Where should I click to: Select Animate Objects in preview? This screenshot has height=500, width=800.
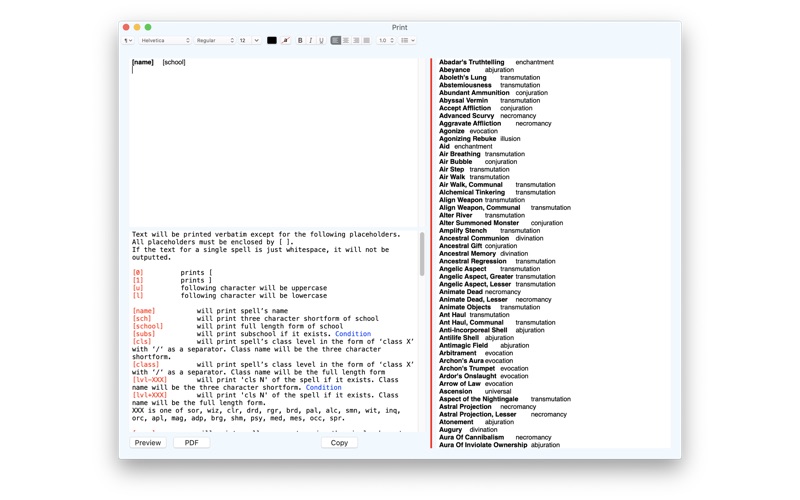coord(465,307)
